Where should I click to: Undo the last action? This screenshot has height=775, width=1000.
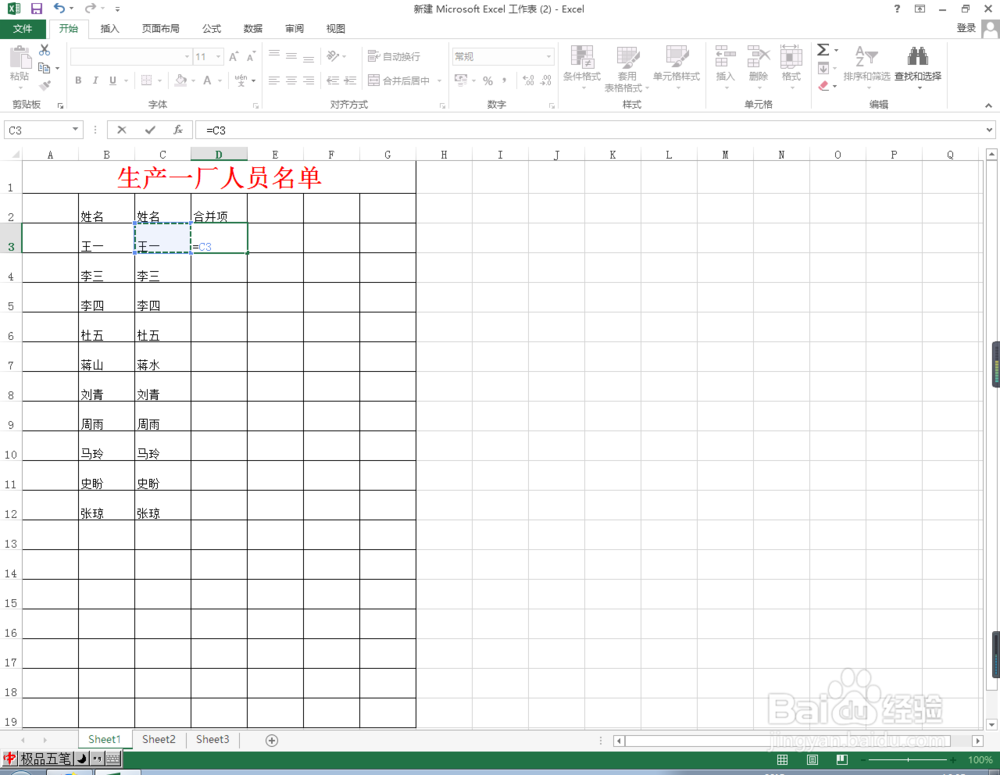[x=59, y=8]
